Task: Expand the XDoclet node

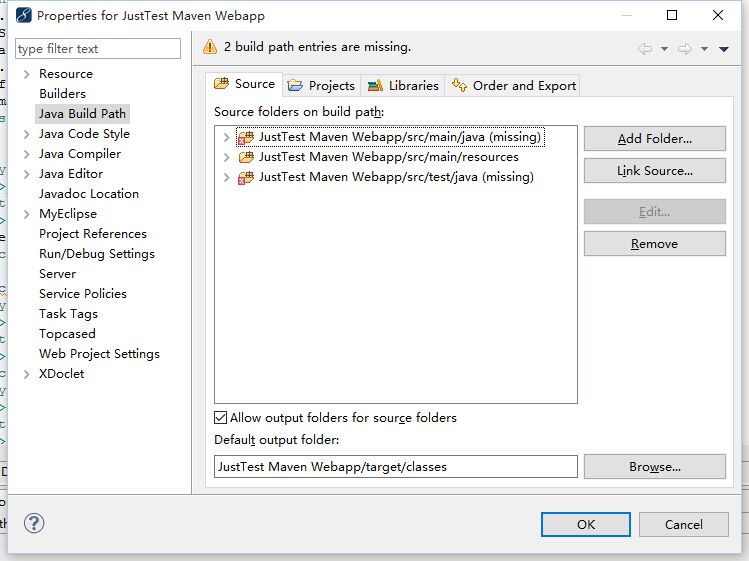Action: [27, 374]
